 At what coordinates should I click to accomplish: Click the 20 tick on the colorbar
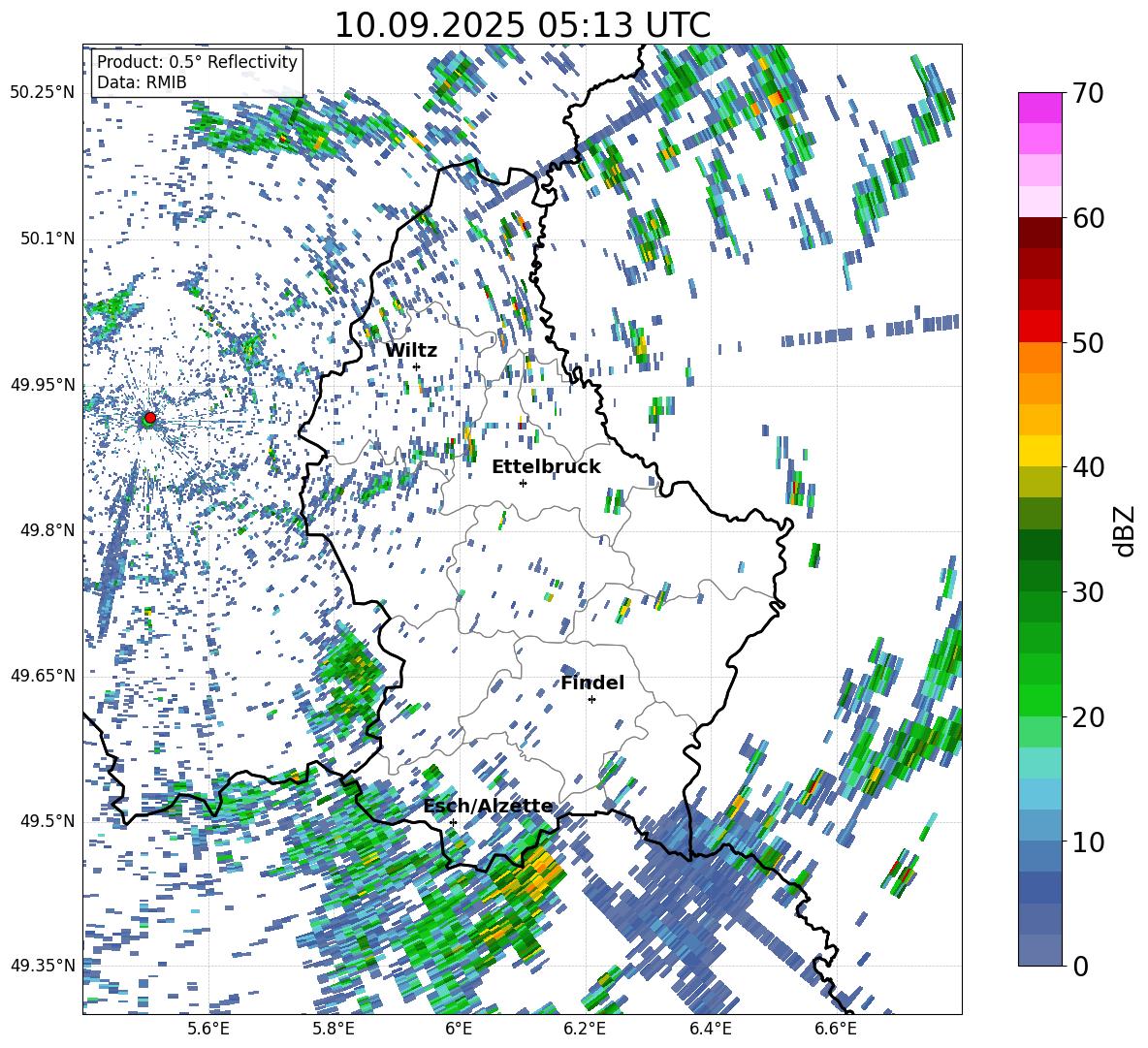point(1089,716)
